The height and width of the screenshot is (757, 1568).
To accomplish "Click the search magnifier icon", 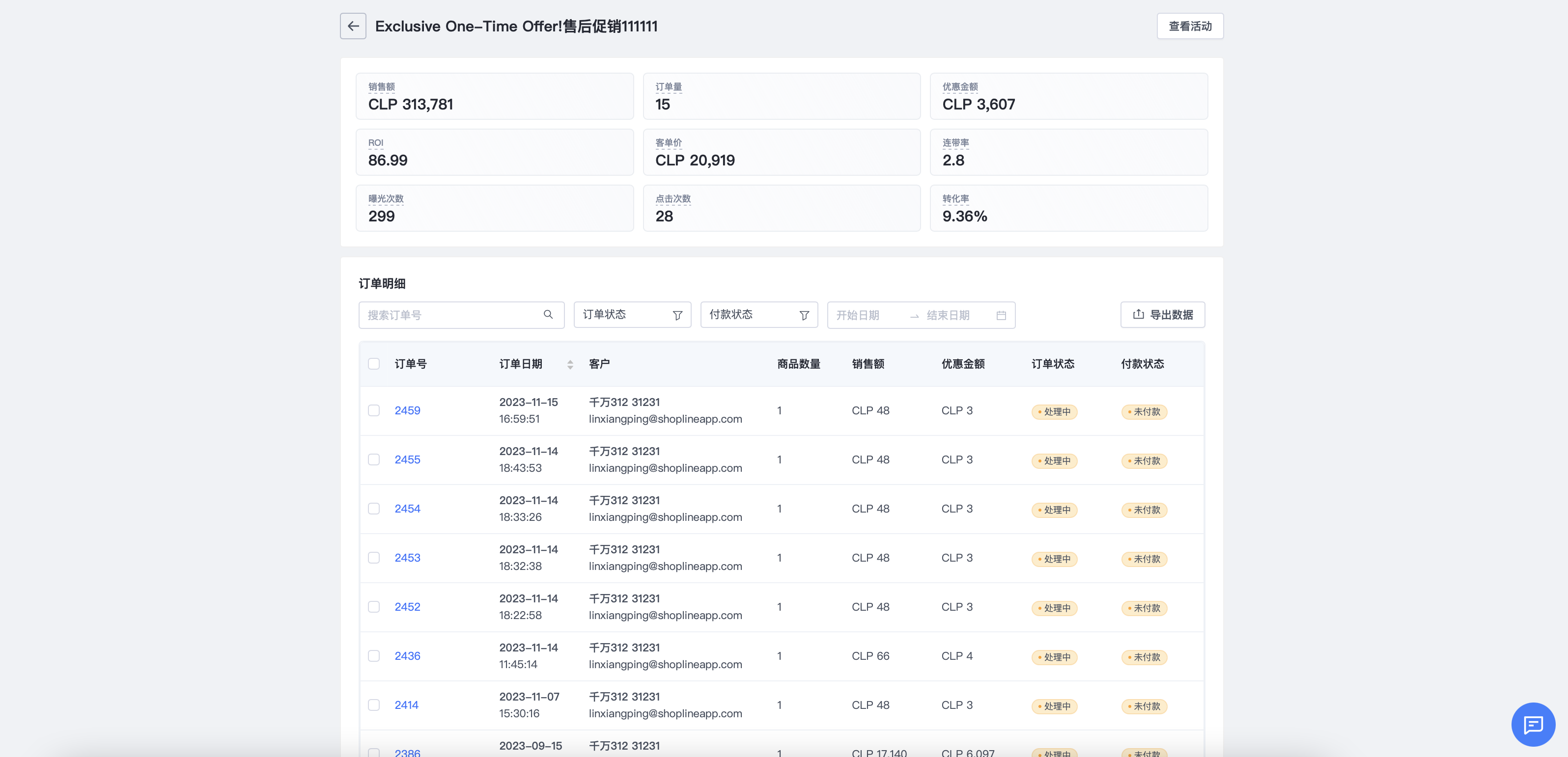I will pos(548,315).
